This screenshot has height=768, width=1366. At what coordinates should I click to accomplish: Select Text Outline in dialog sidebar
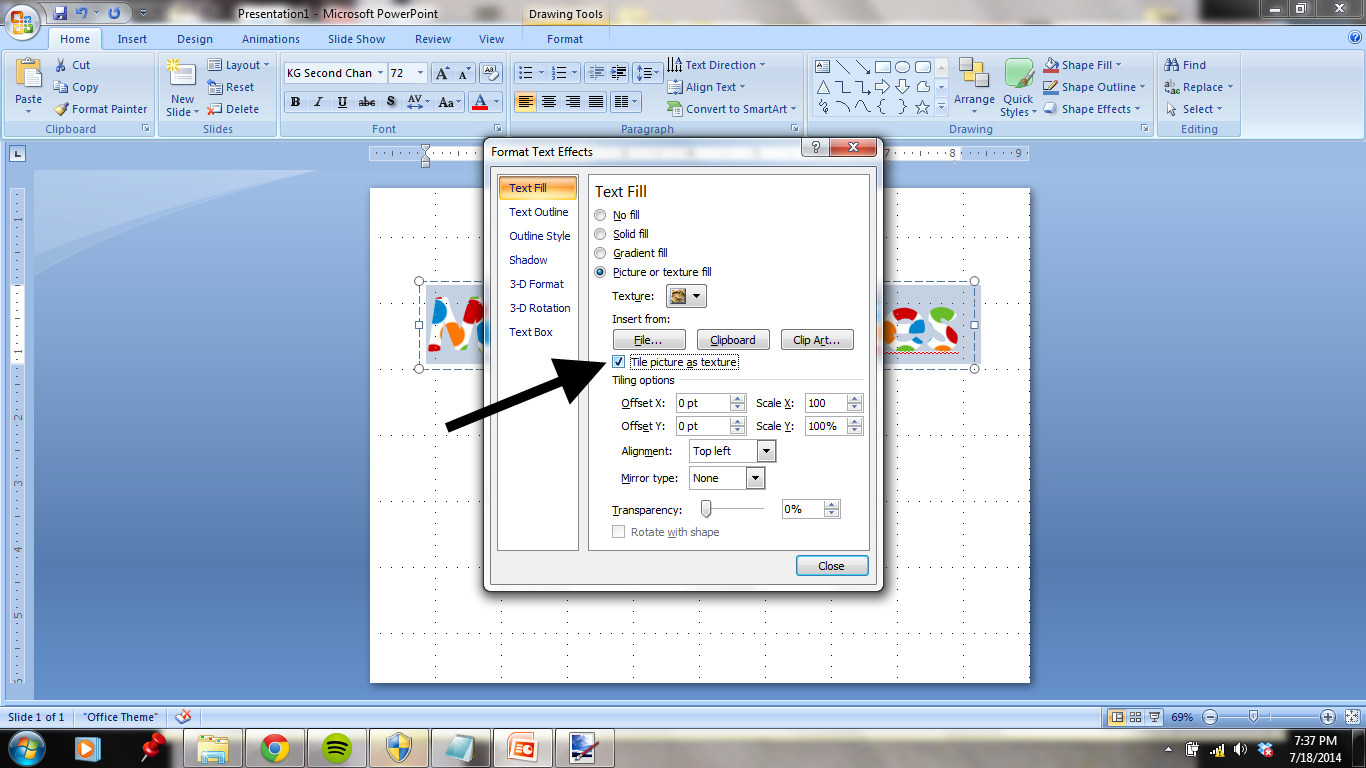click(538, 212)
